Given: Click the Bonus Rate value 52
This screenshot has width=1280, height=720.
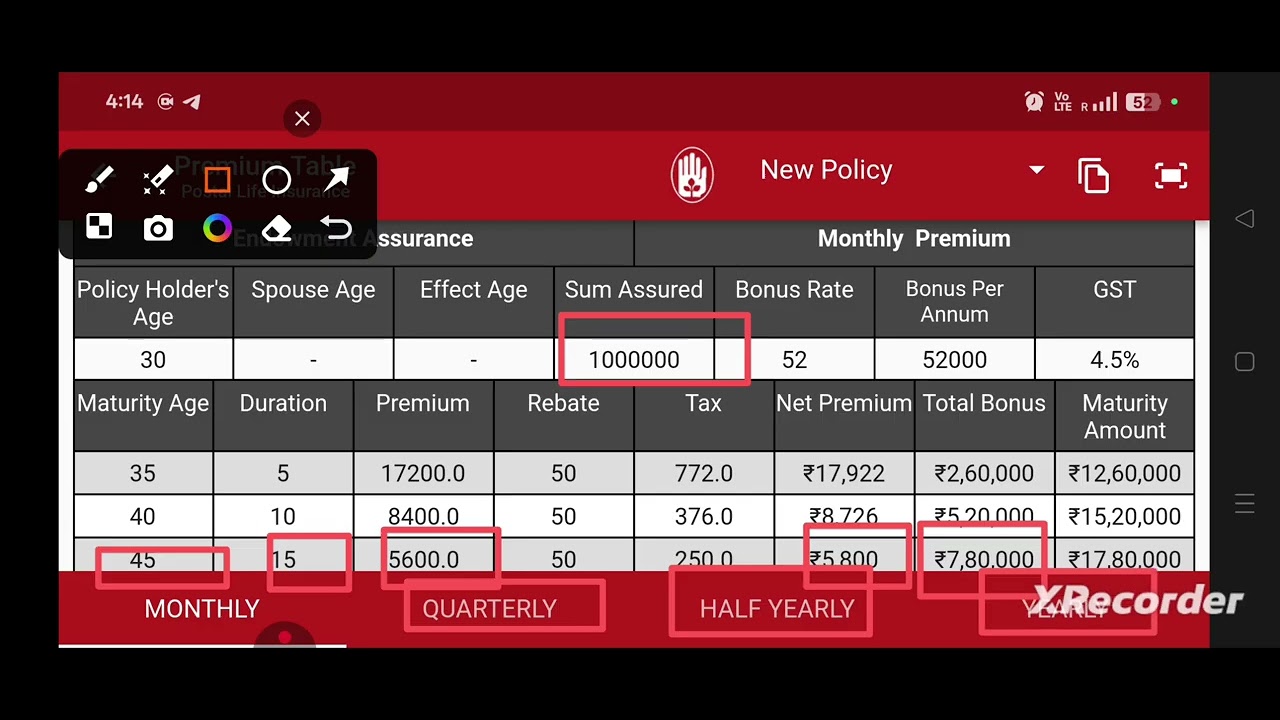Looking at the screenshot, I should pyautogui.click(x=794, y=360).
